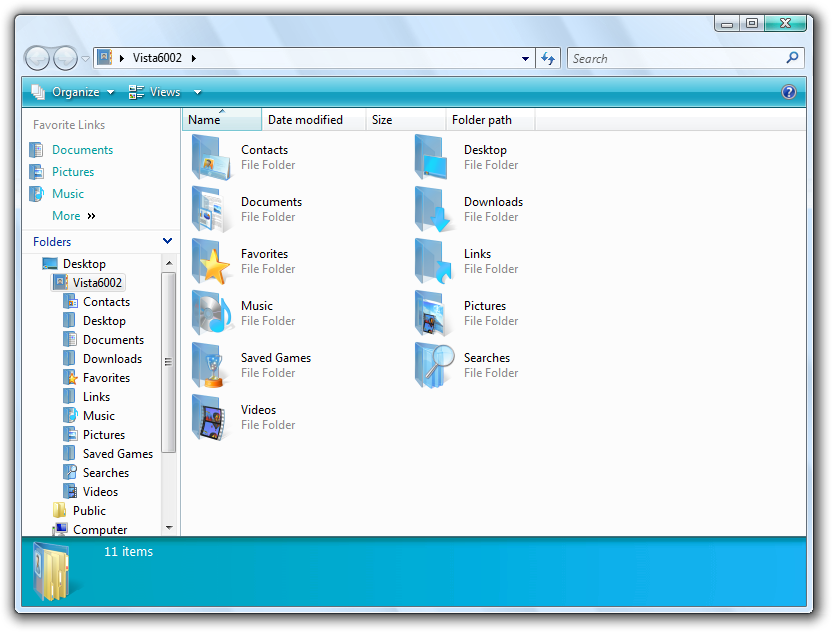The width and height of the screenshot is (832, 632).
Task: Open the Views dropdown arrow
Action: (197, 92)
